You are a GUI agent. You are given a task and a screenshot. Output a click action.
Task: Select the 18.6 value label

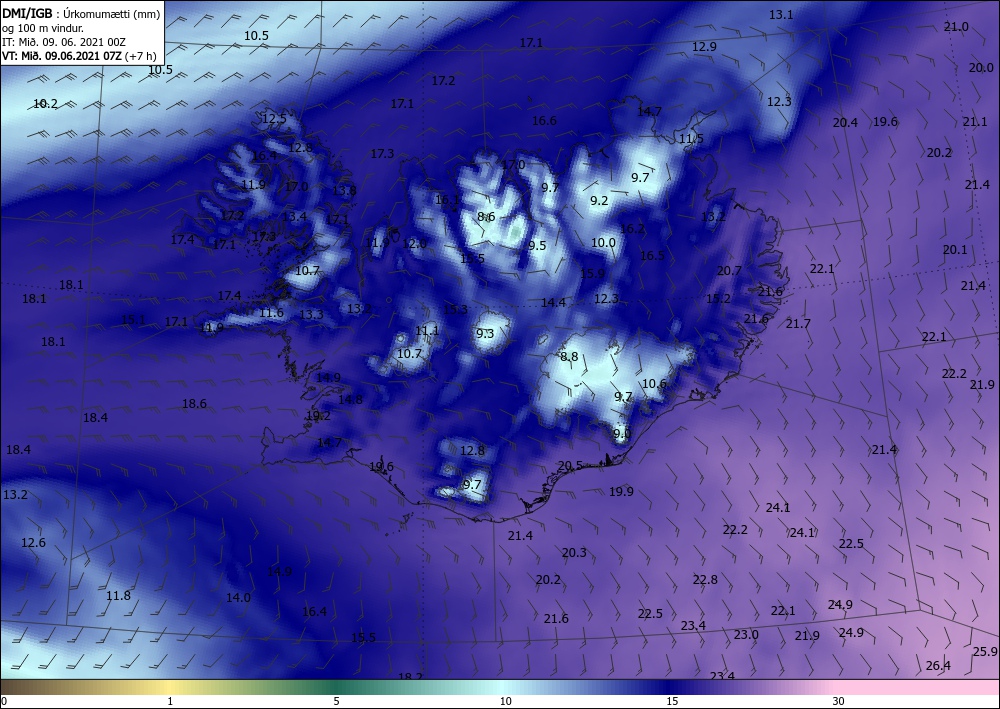coord(194,404)
